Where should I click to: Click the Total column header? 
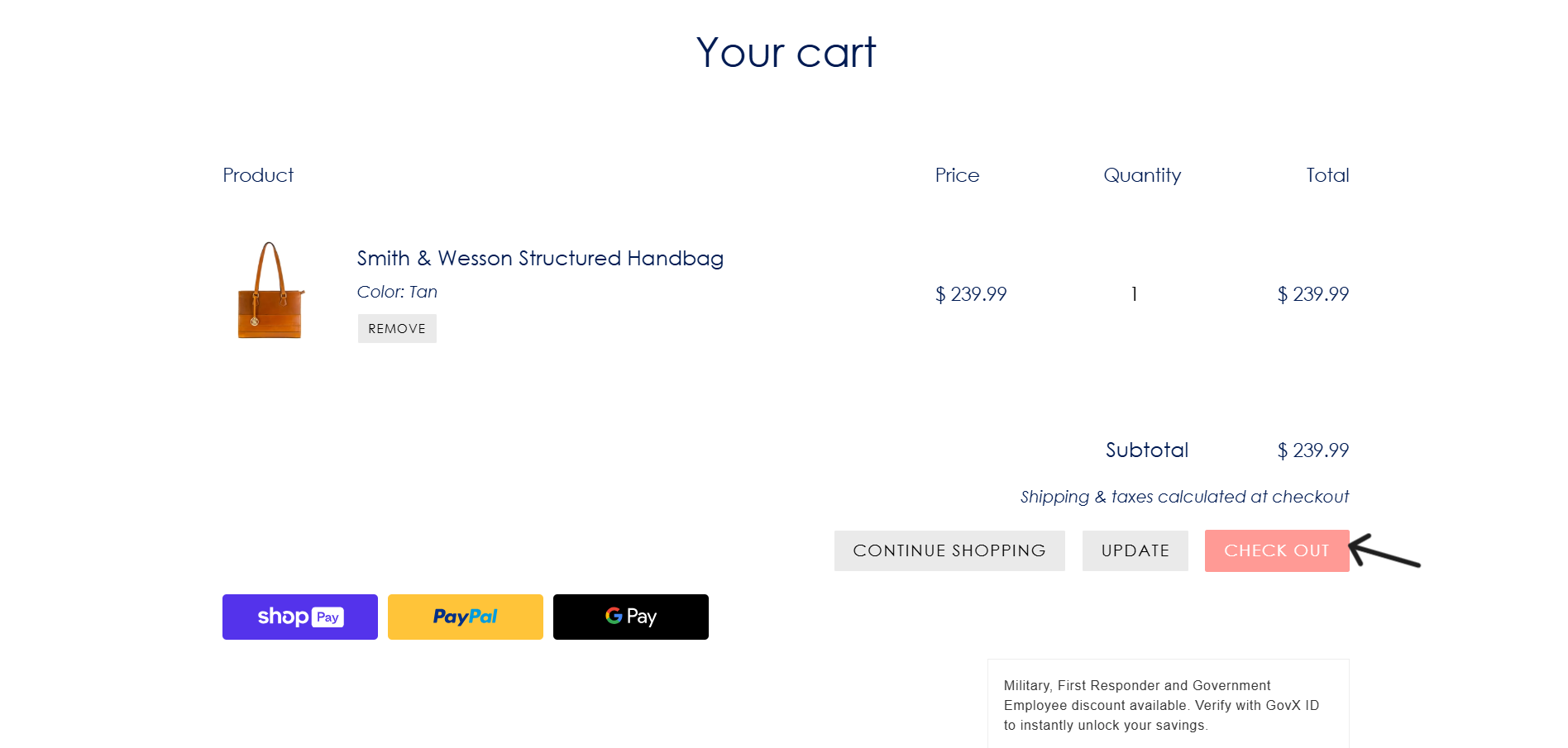point(1327,175)
